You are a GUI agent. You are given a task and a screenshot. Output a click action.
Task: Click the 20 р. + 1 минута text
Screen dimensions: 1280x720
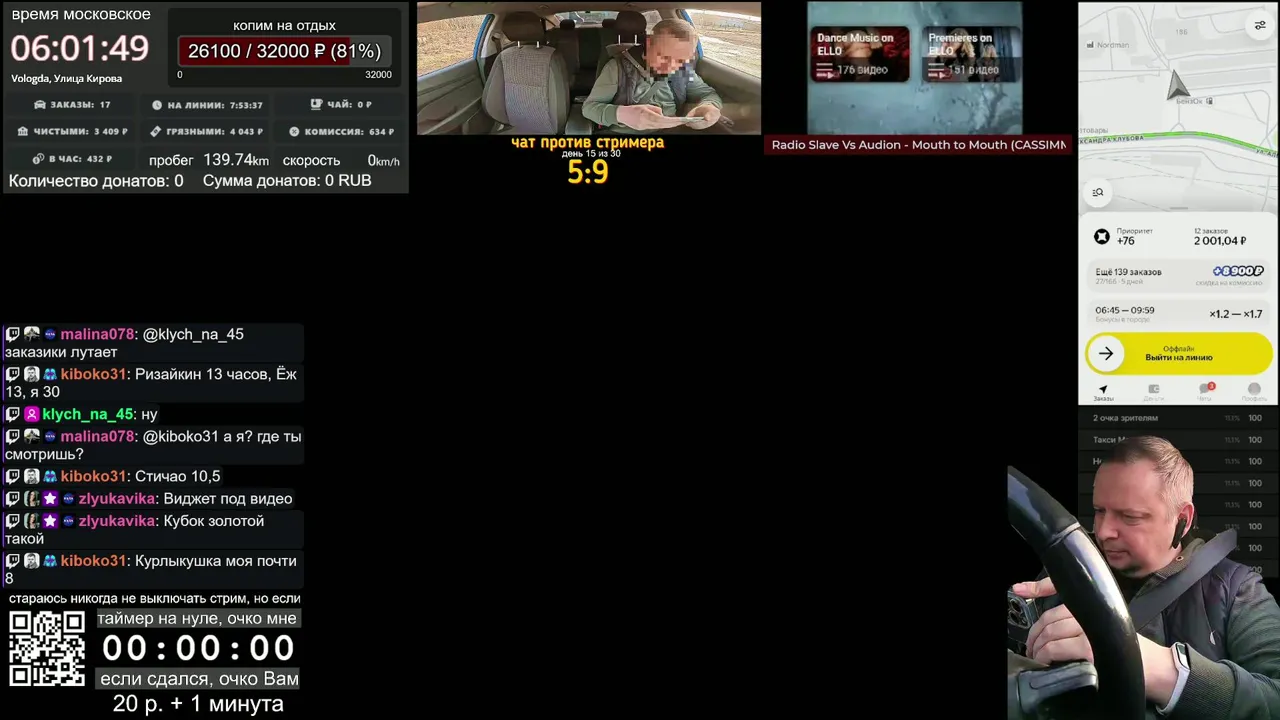(x=198, y=703)
